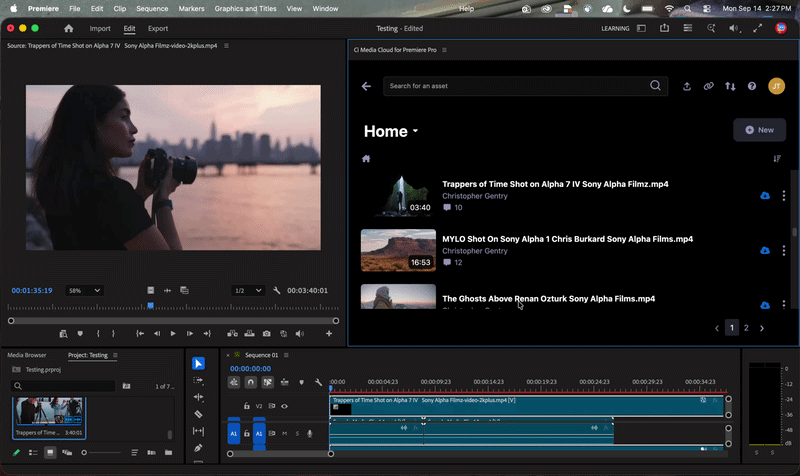Image resolution: width=800 pixels, height=476 pixels.
Task: Export a frame with the camera icon
Action: pos(266,334)
